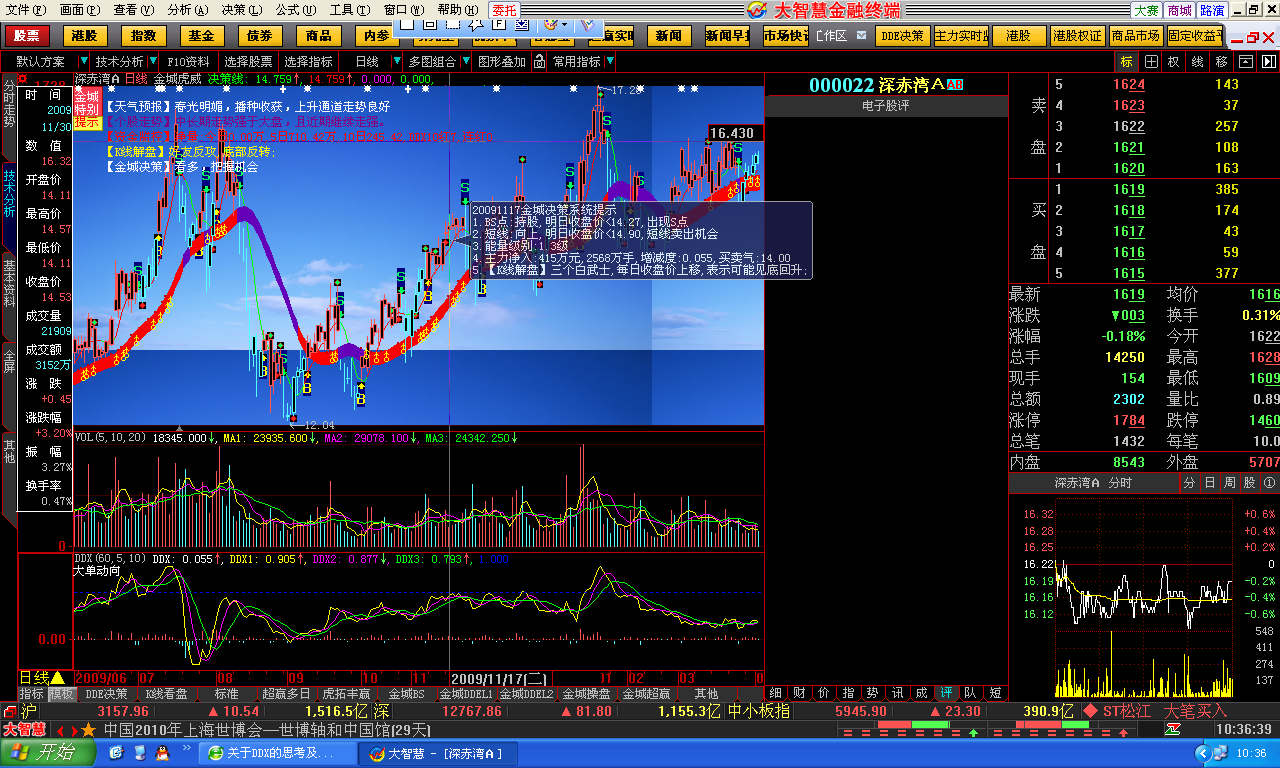Click the QQ penguin quick-launch icon
Screen dimensions: 1280x768
coord(161,753)
